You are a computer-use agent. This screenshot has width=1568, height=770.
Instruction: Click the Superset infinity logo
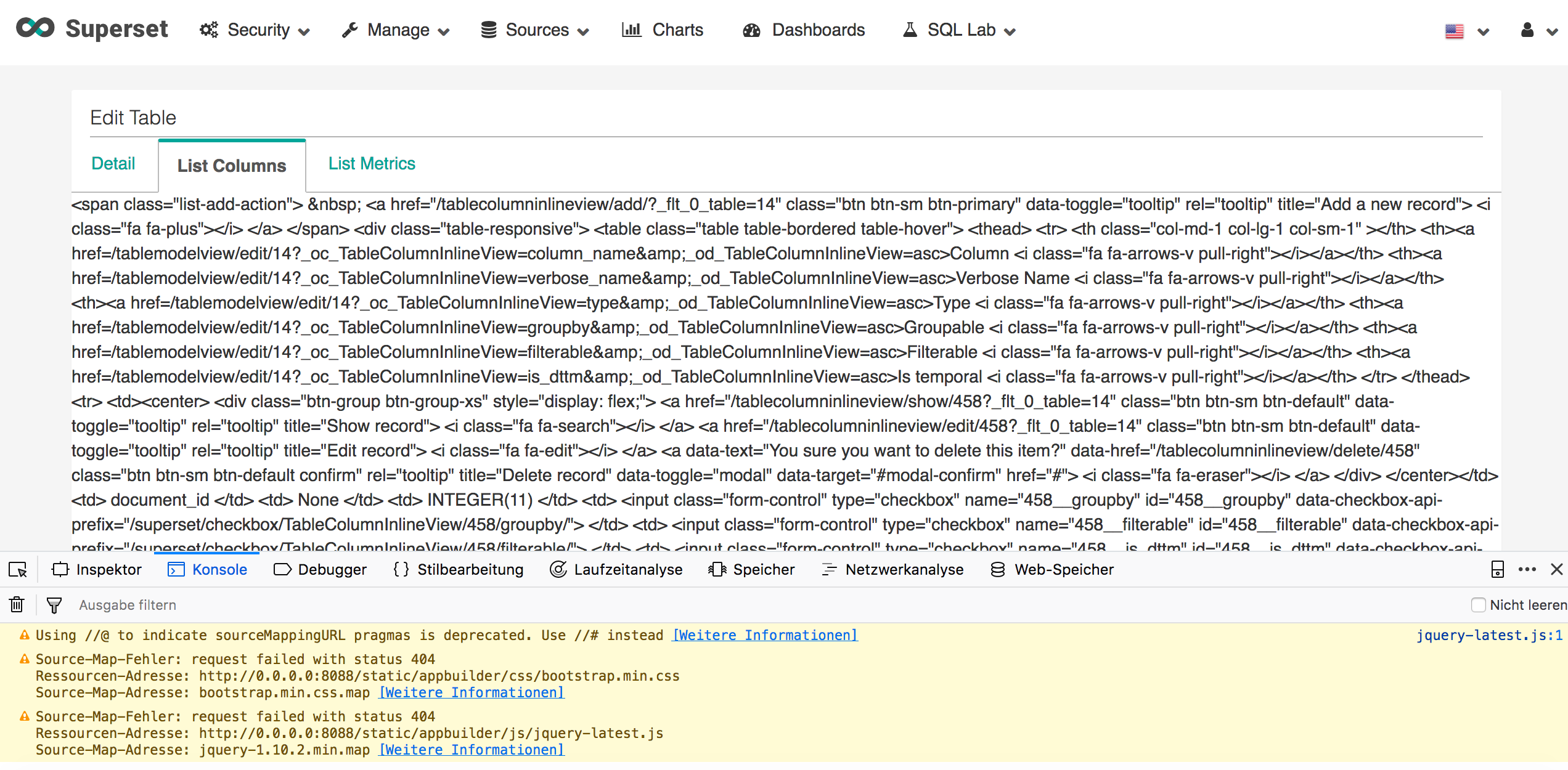tap(35, 28)
